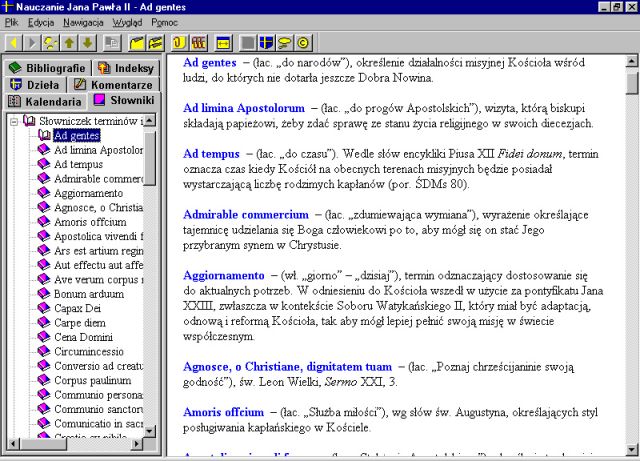Click the single yellow folder icon
Image resolution: width=640 pixels, height=461 pixels.
(137, 42)
